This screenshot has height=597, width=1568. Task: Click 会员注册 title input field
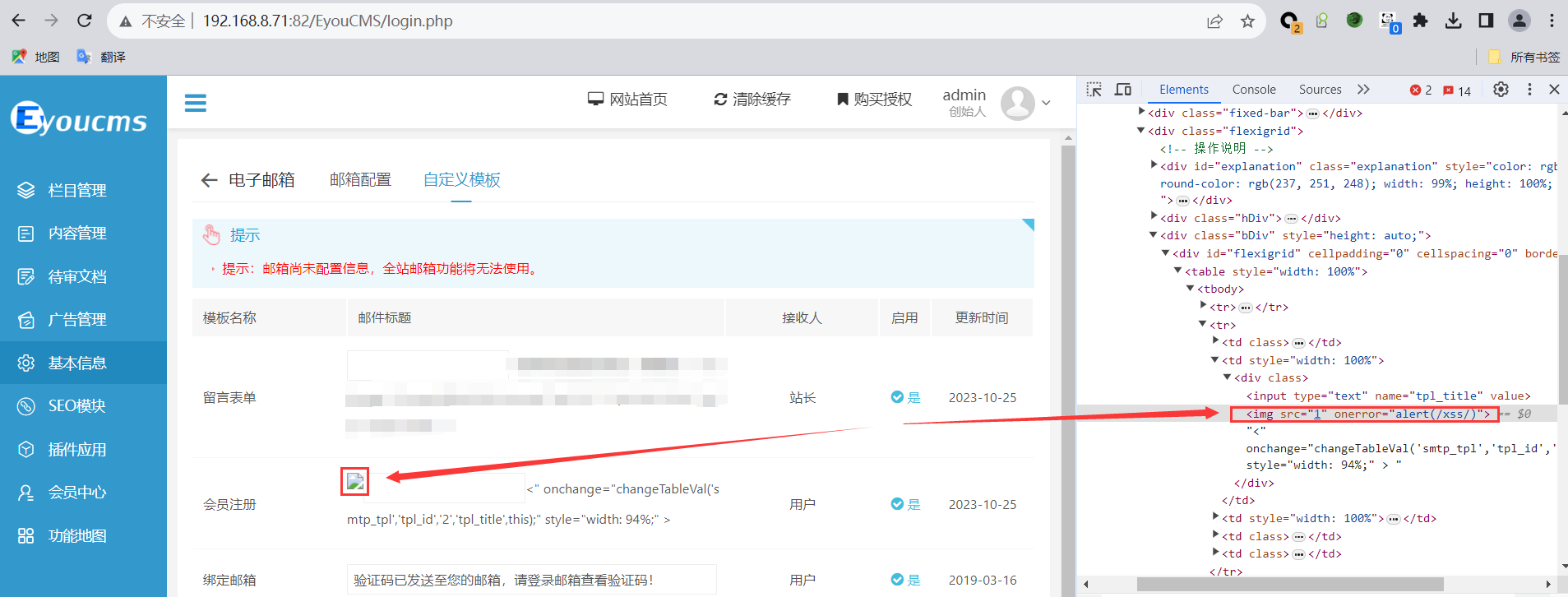pos(445,488)
